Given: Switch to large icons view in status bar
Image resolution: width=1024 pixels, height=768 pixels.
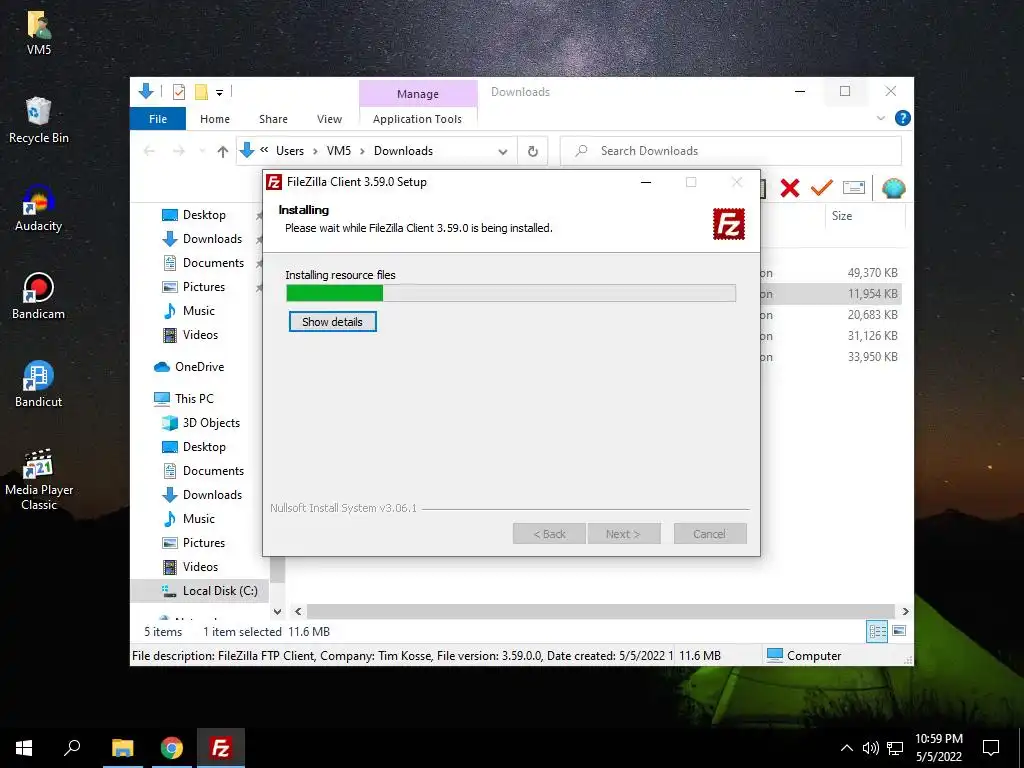Looking at the screenshot, I should point(899,631).
